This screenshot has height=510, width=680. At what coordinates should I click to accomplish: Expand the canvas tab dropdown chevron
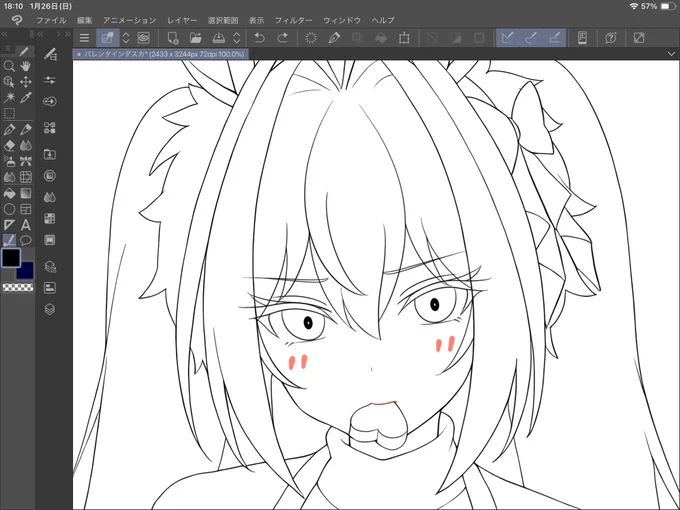point(671,54)
